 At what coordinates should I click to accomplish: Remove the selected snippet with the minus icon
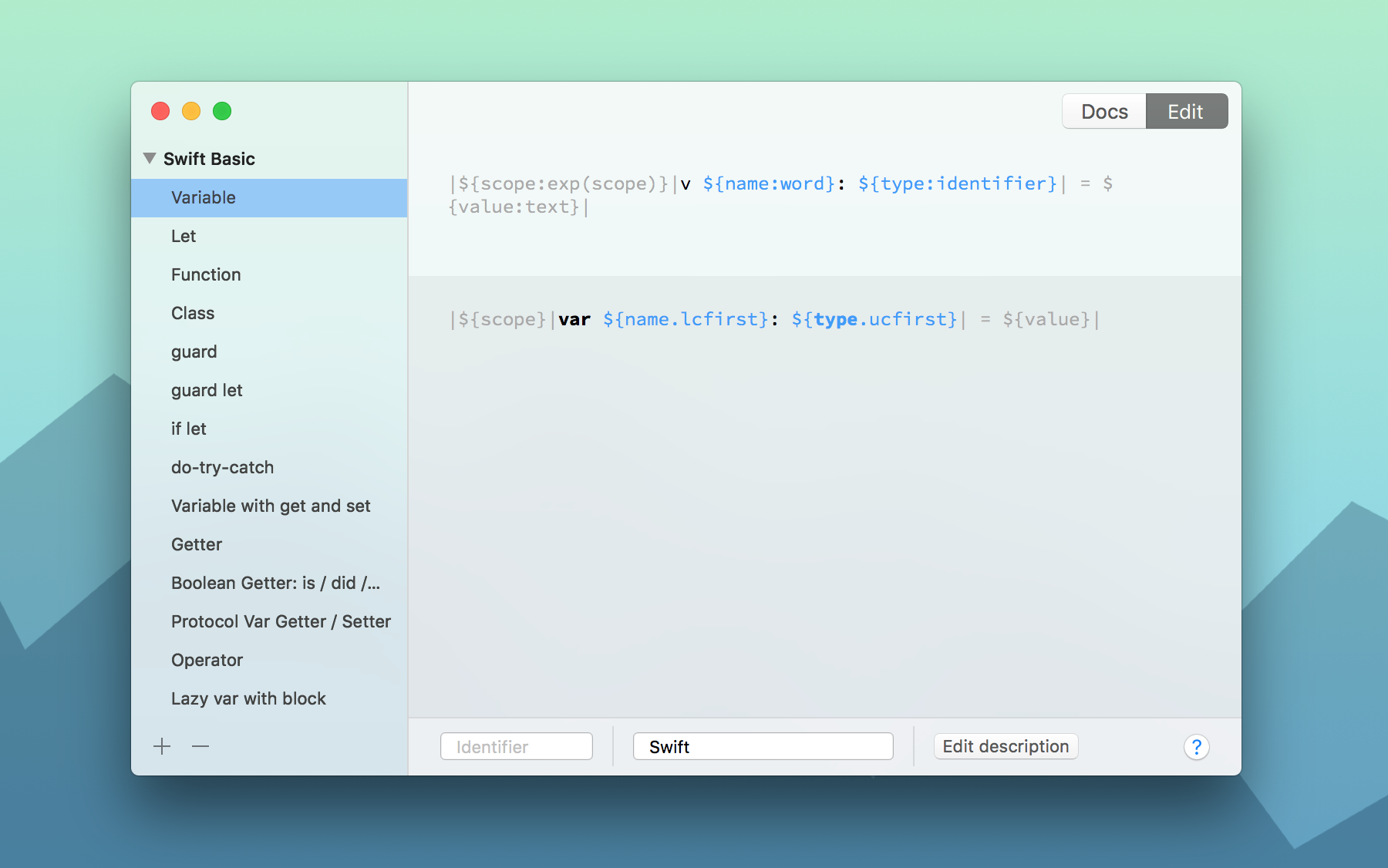(200, 746)
